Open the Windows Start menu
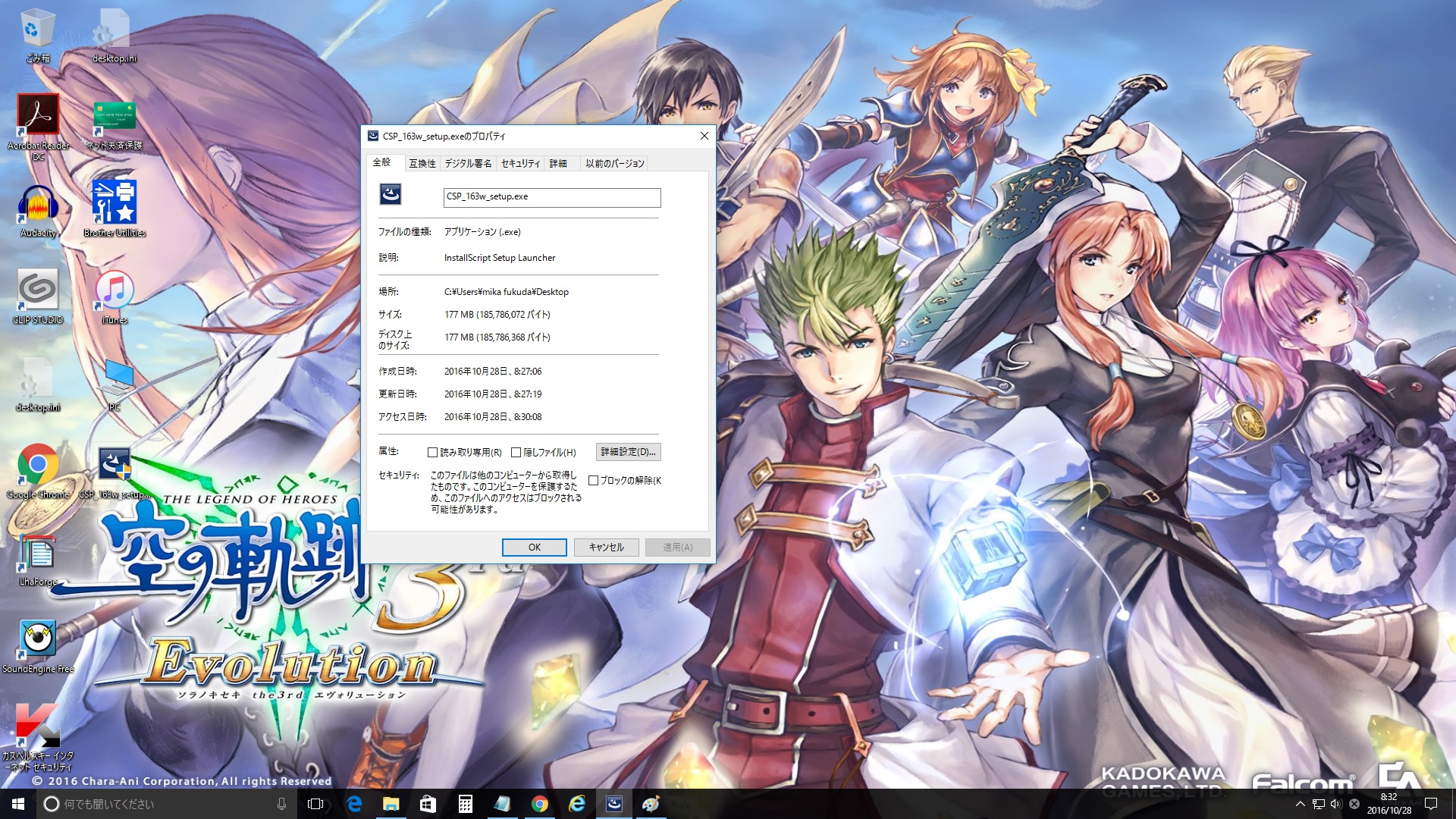The width and height of the screenshot is (1456, 819). point(18,804)
